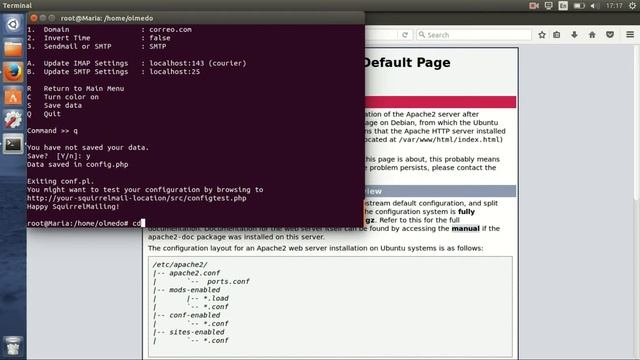Click 'Update IMAP Settings' line in terminal

pos(137,63)
